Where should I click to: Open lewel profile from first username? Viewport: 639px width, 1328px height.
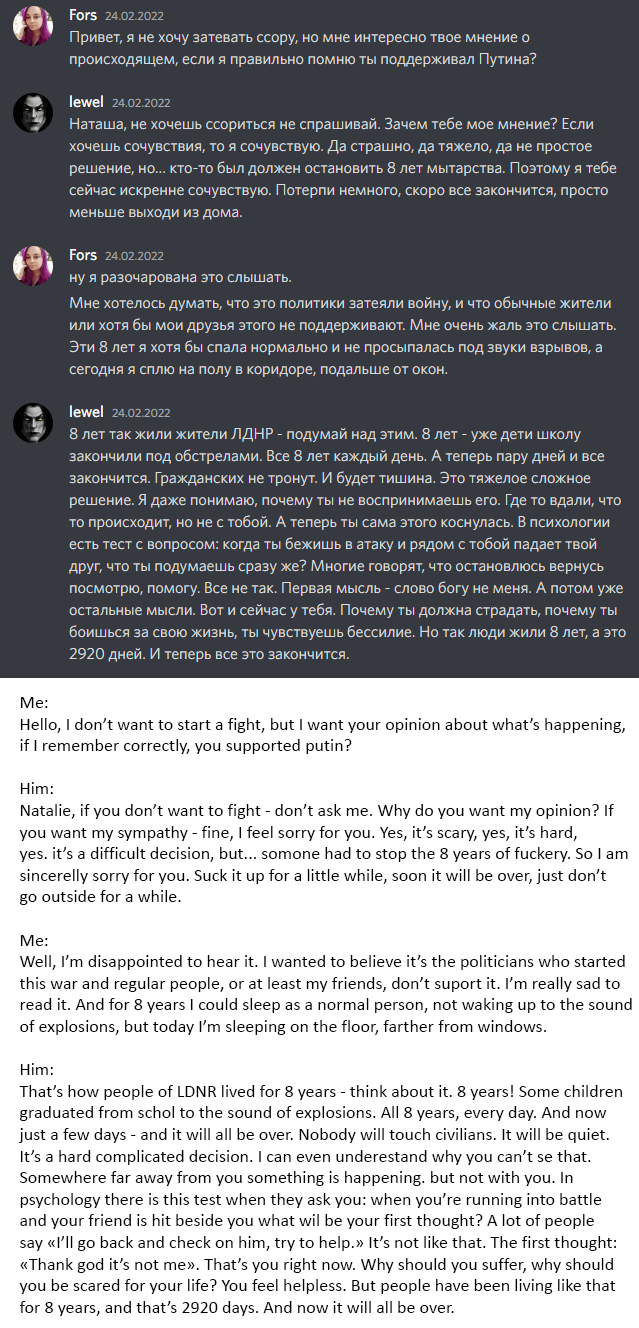(x=86, y=102)
